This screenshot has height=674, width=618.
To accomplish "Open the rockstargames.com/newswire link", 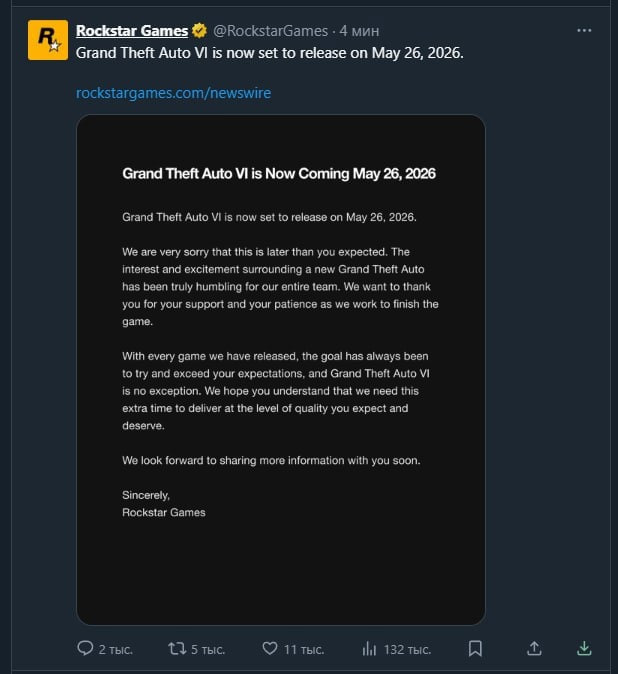I will point(173,93).
